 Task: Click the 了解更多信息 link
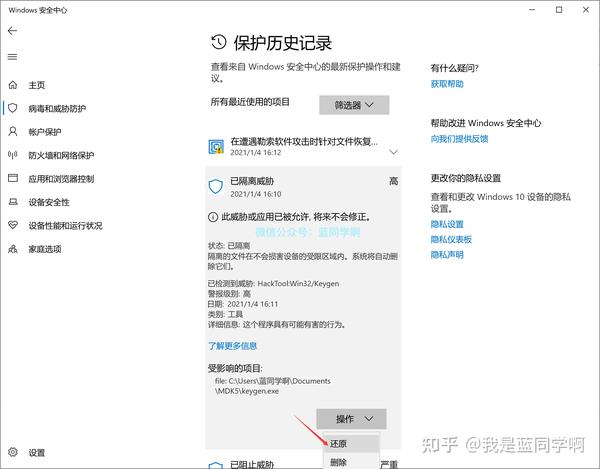coord(232,346)
